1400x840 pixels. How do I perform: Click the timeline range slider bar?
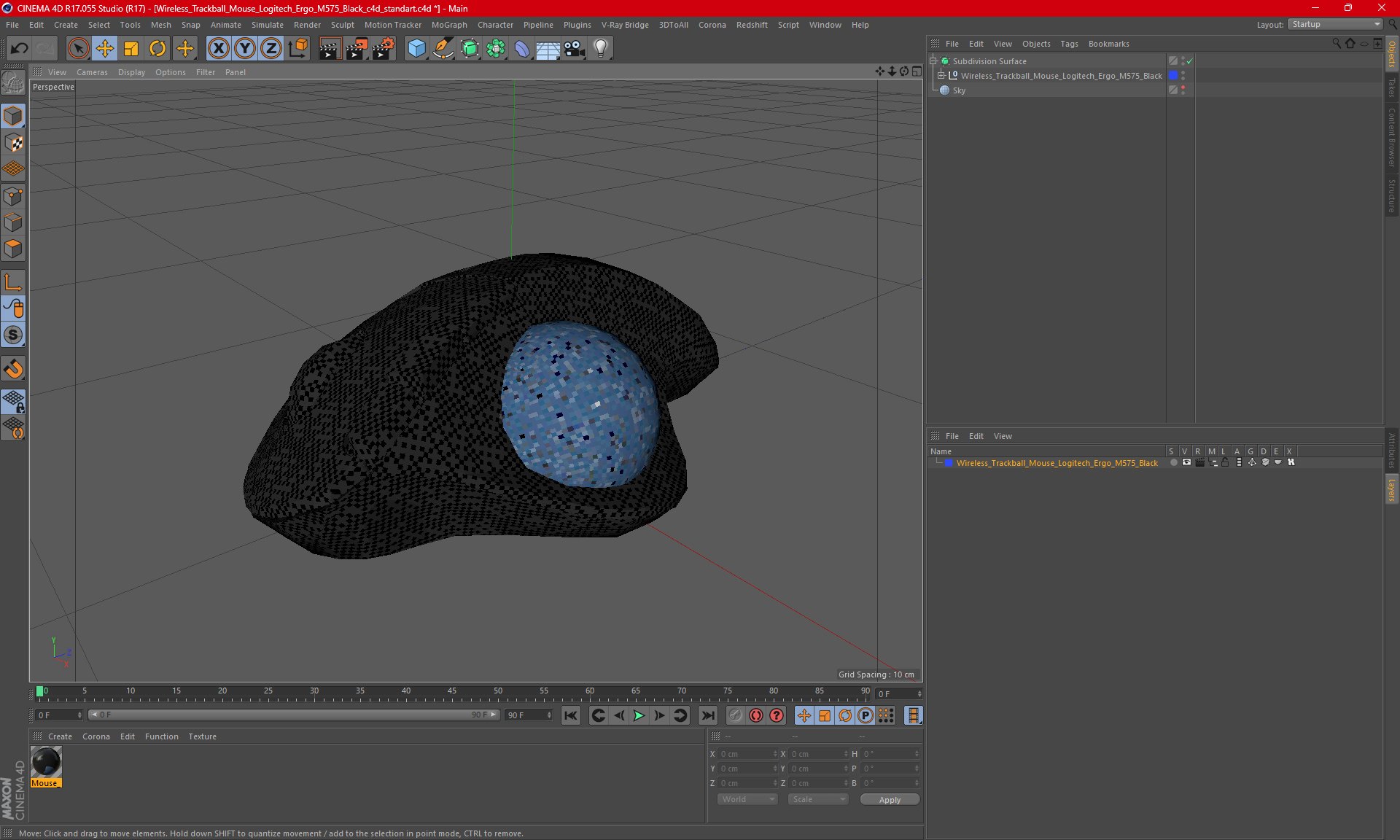coord(294,715)
